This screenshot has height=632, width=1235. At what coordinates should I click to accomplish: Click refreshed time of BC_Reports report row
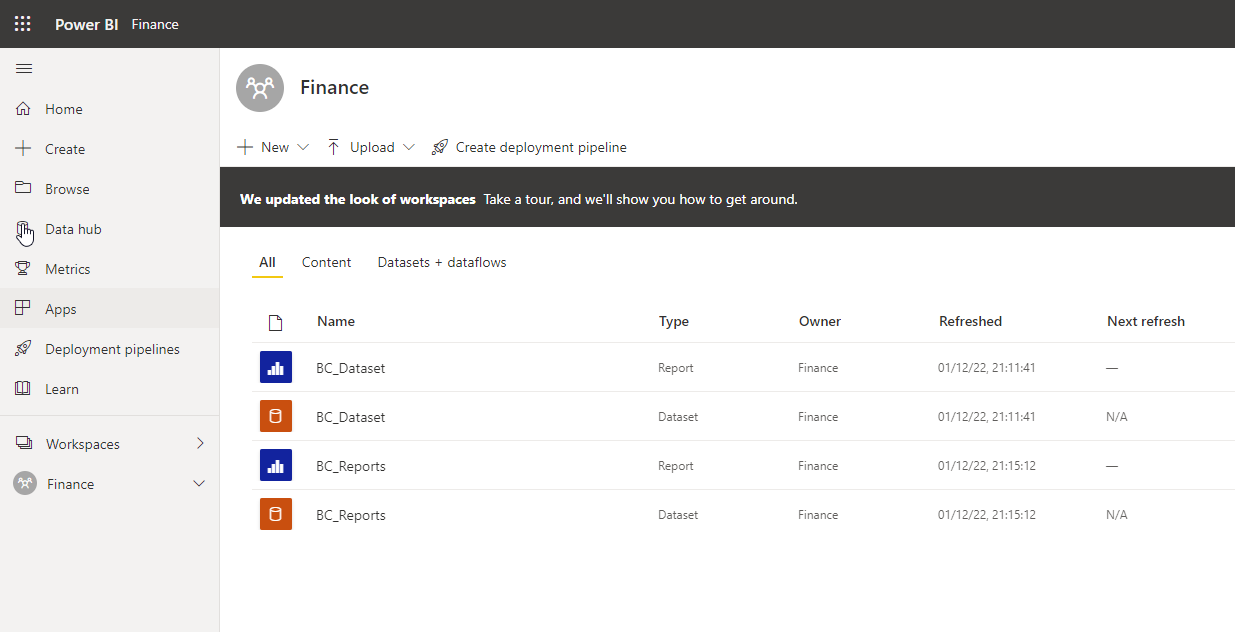tap(987, 466)
